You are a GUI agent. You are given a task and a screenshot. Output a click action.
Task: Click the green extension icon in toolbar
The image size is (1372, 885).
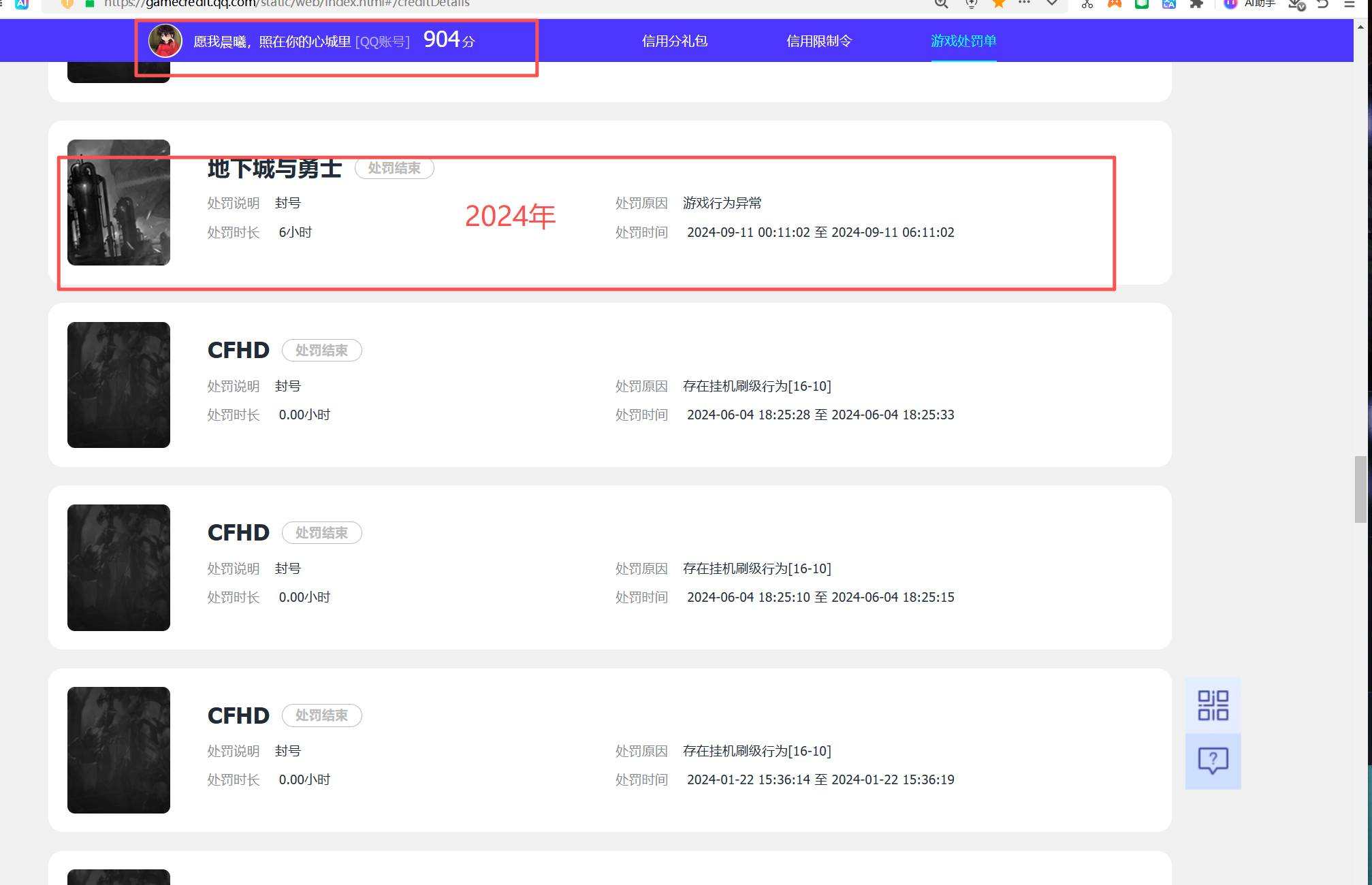pos(1142,3)
